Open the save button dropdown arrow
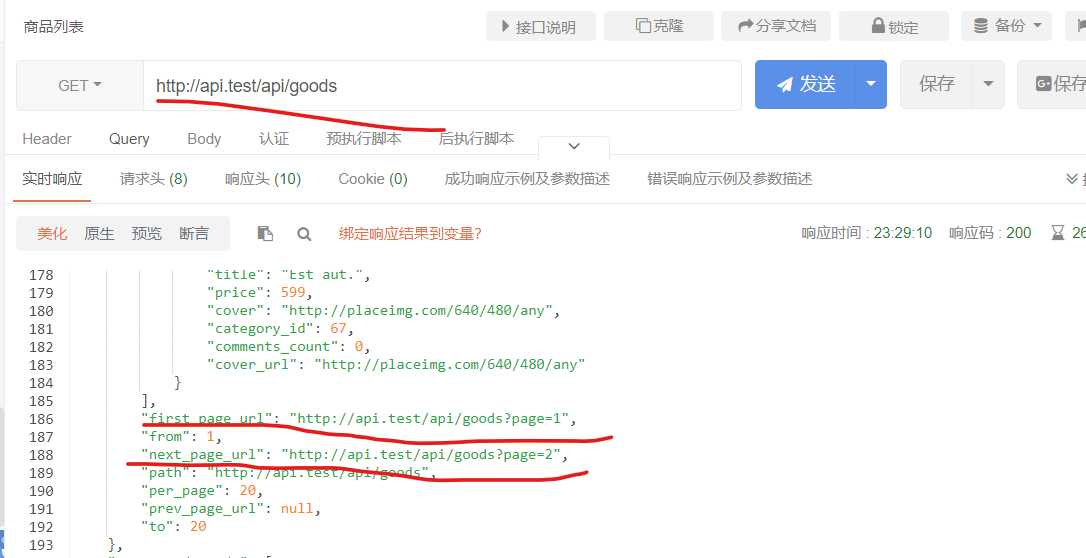The image size is (1086, 558). coord(988,84)
